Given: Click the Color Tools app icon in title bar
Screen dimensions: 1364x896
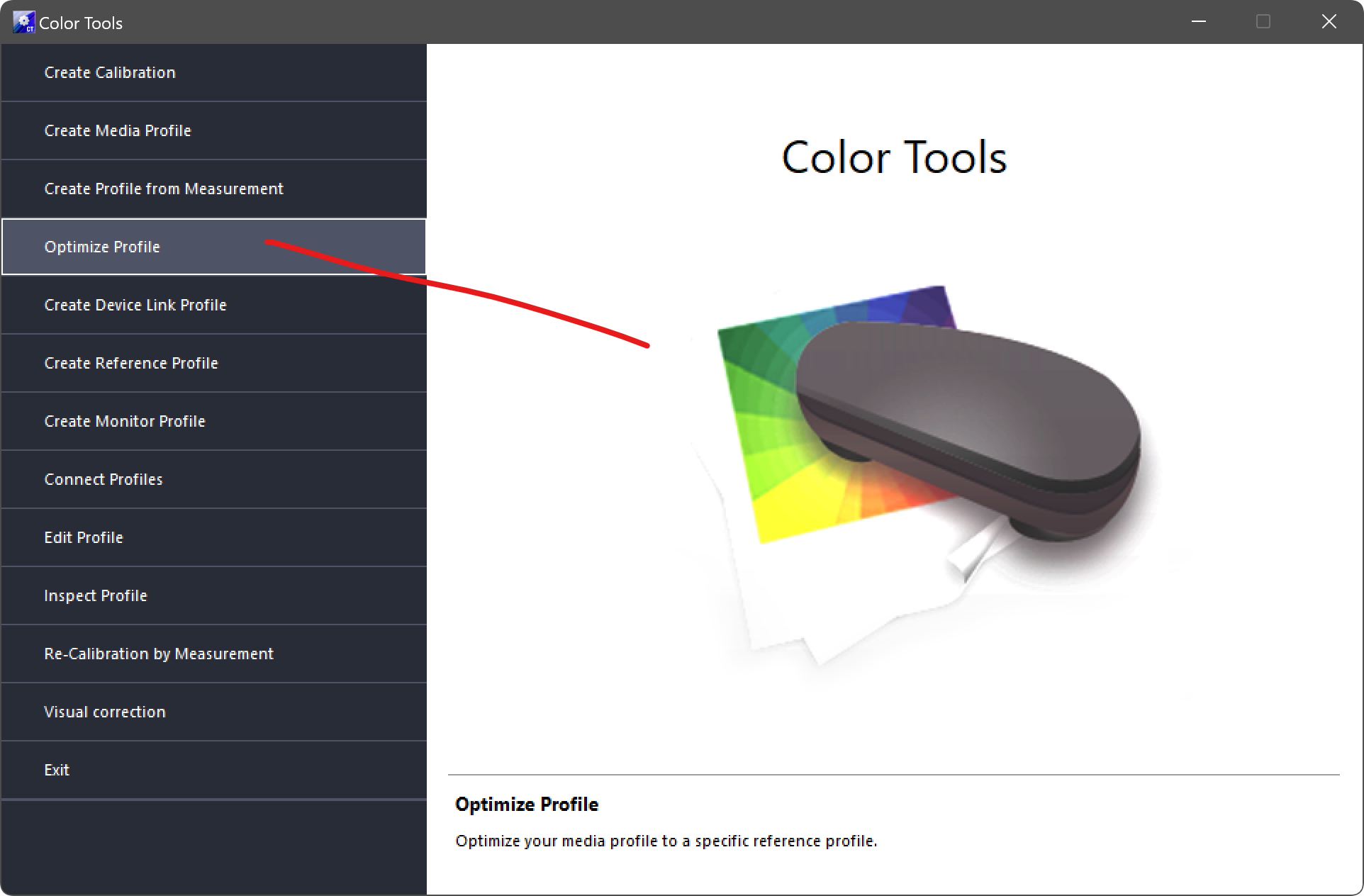Looking at the screenshot, I should pyautogui.click(x=23, y=22).
